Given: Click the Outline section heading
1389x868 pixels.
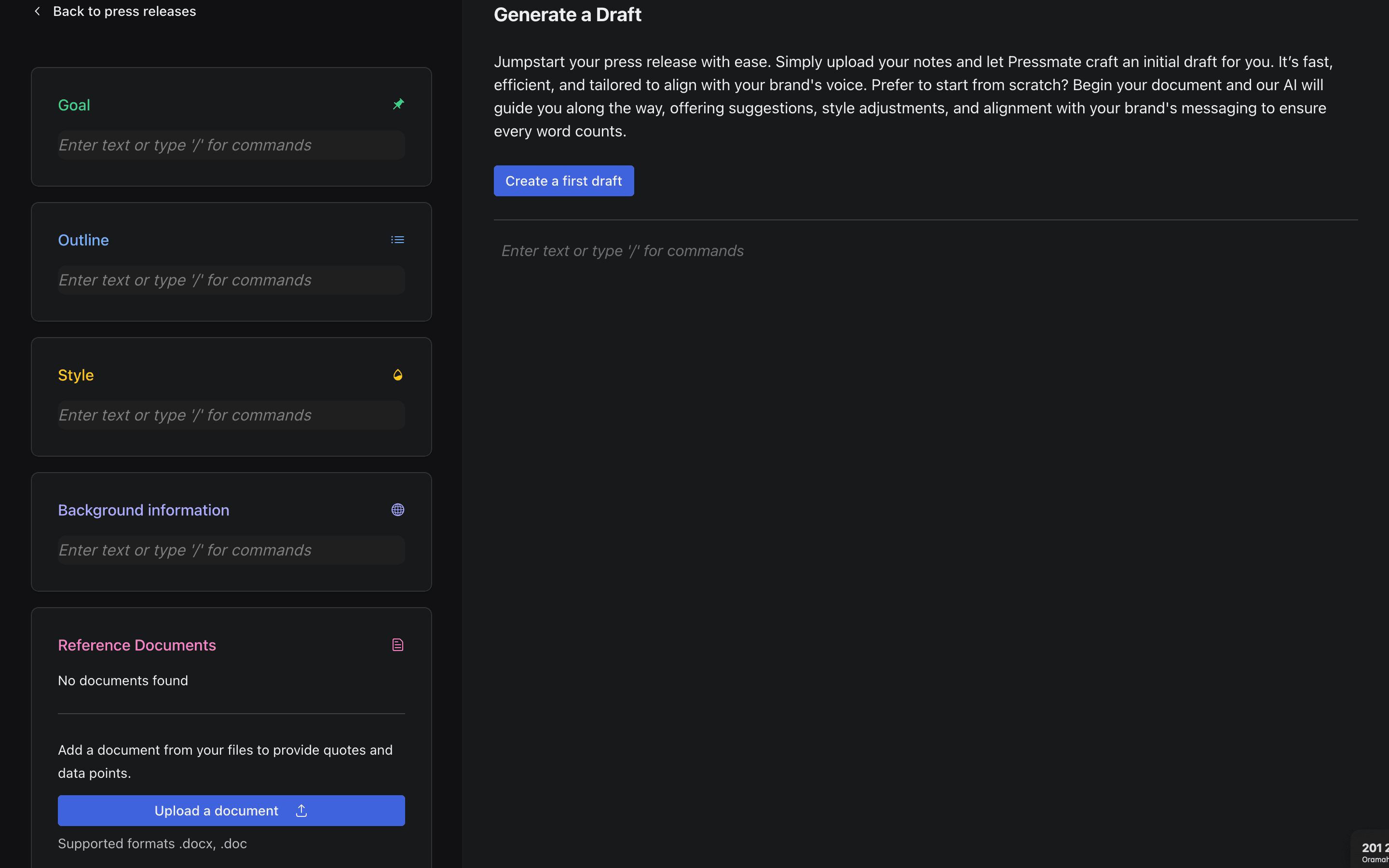Looking at the screenshot, I should (83, 240).
